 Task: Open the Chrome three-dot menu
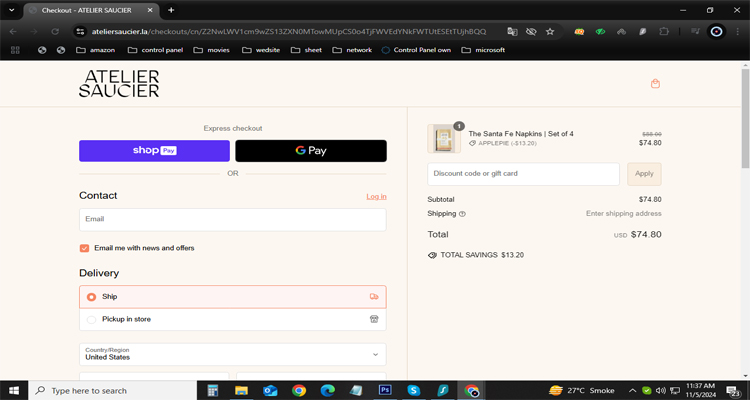point(738,32)
